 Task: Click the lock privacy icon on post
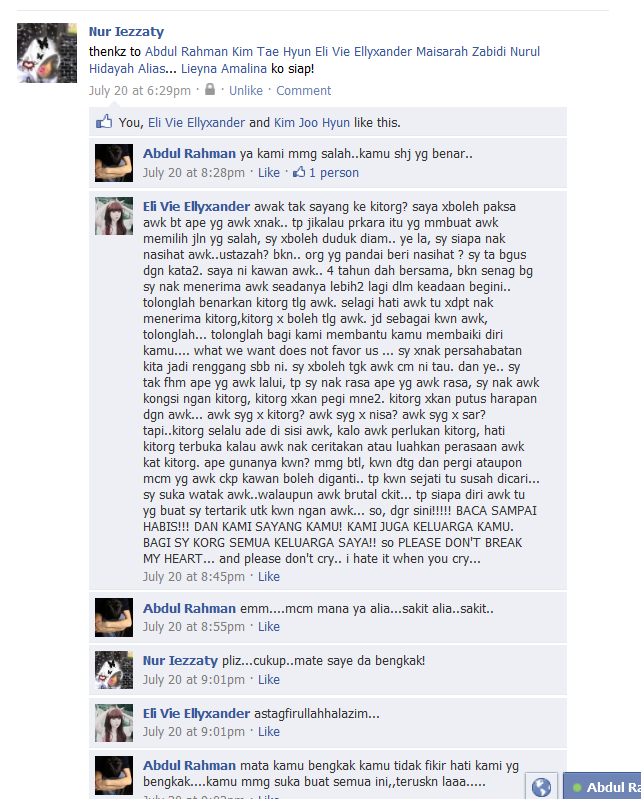209,90
